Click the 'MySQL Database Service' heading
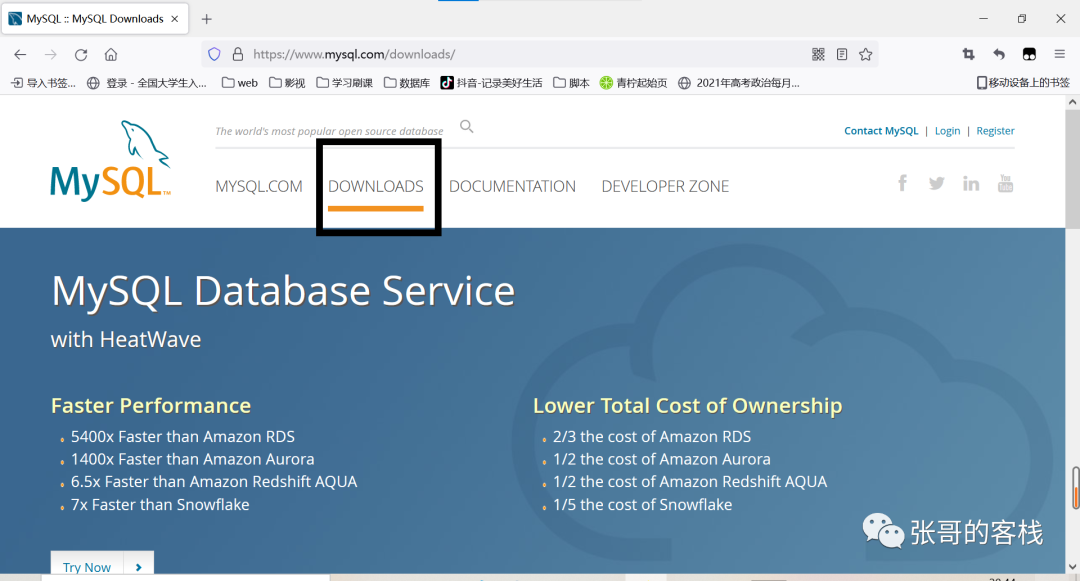The width and height of the screenshot is (1080, 581). pyautogui.click(x=283, y=290)
